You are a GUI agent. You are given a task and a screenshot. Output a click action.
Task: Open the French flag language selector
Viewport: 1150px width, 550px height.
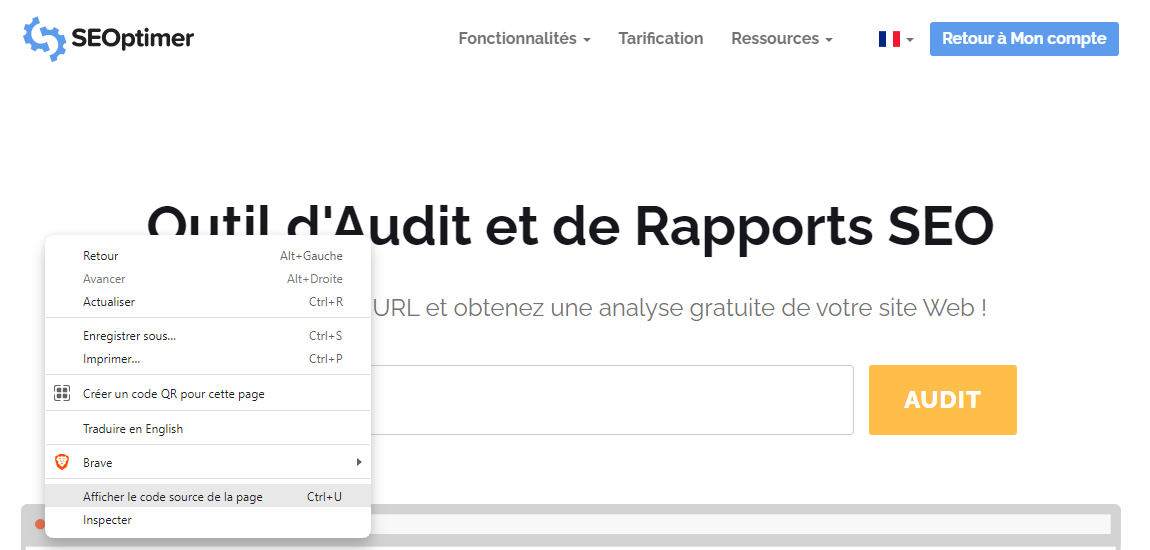895,39
